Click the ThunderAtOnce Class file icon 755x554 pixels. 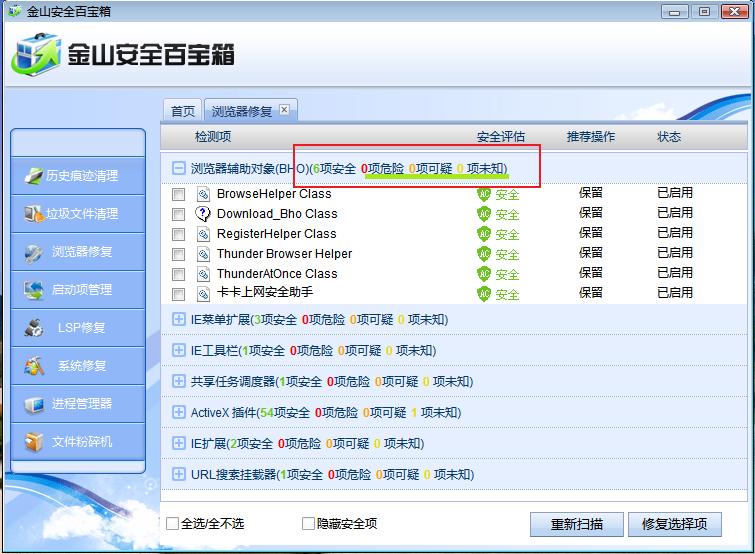[x=203, y=274]
